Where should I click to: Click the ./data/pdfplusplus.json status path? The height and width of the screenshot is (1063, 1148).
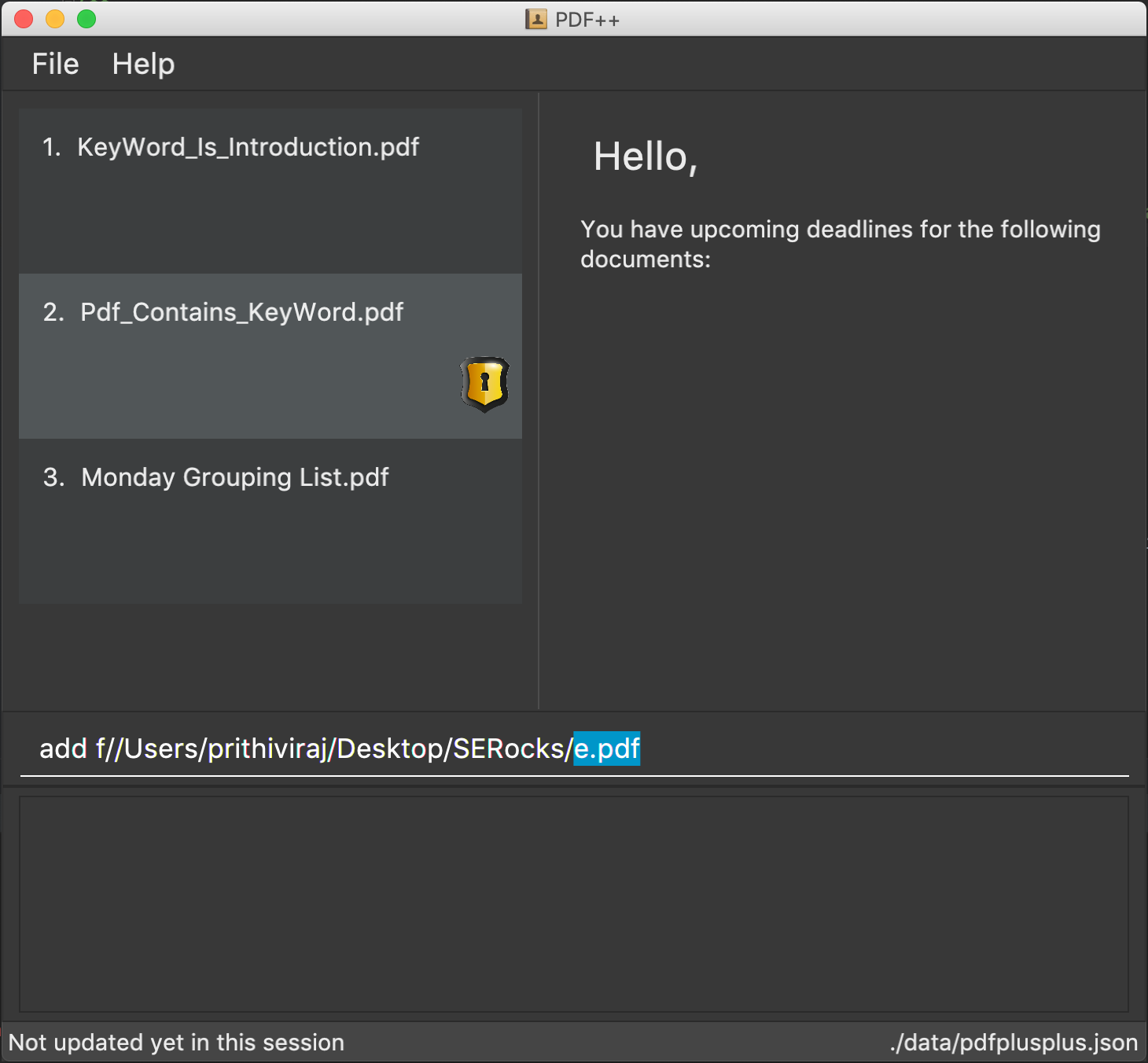point(1014,1043)
